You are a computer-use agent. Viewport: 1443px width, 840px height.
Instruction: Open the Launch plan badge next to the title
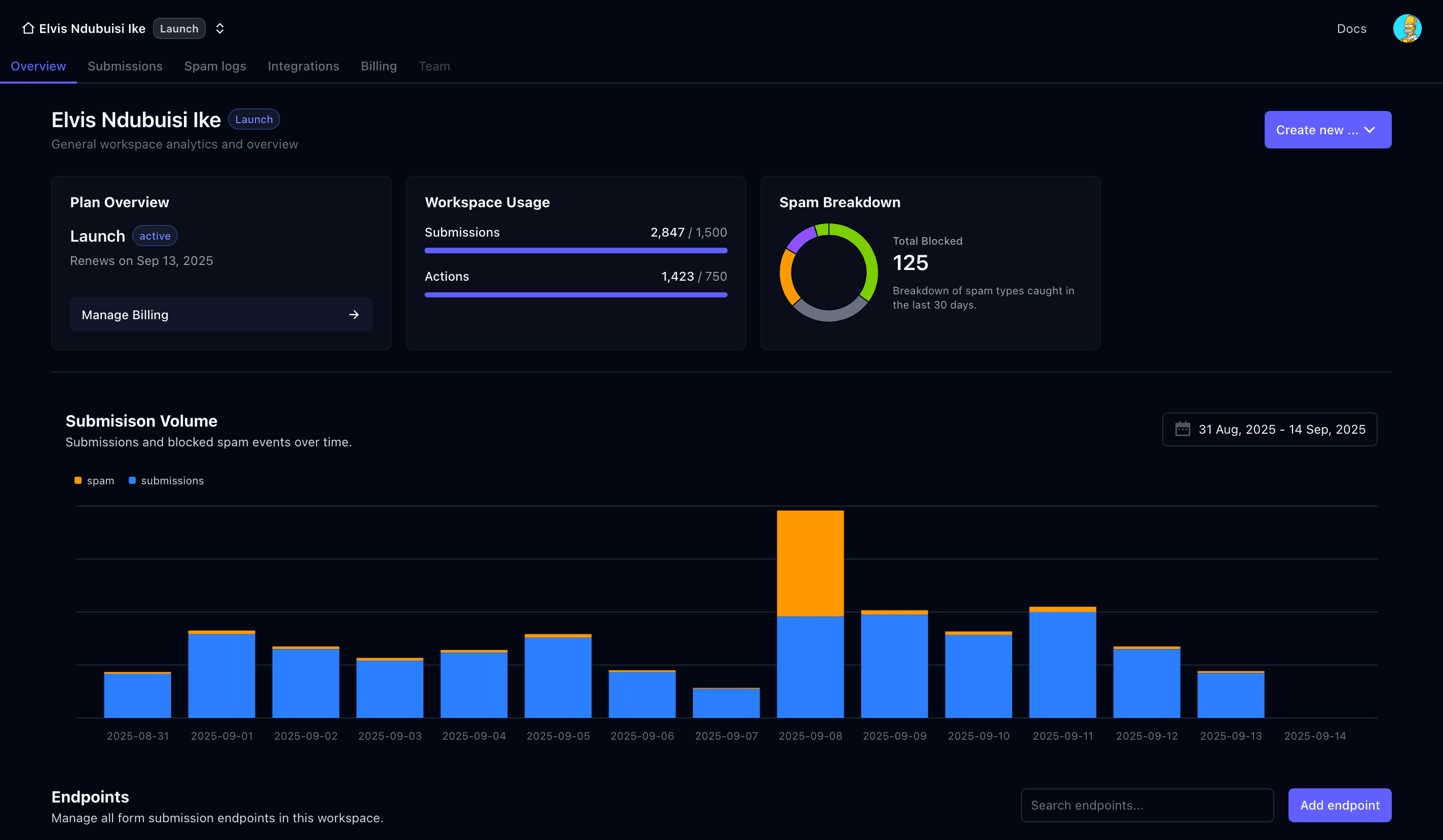pyautogui.click(x=254, y=119)
